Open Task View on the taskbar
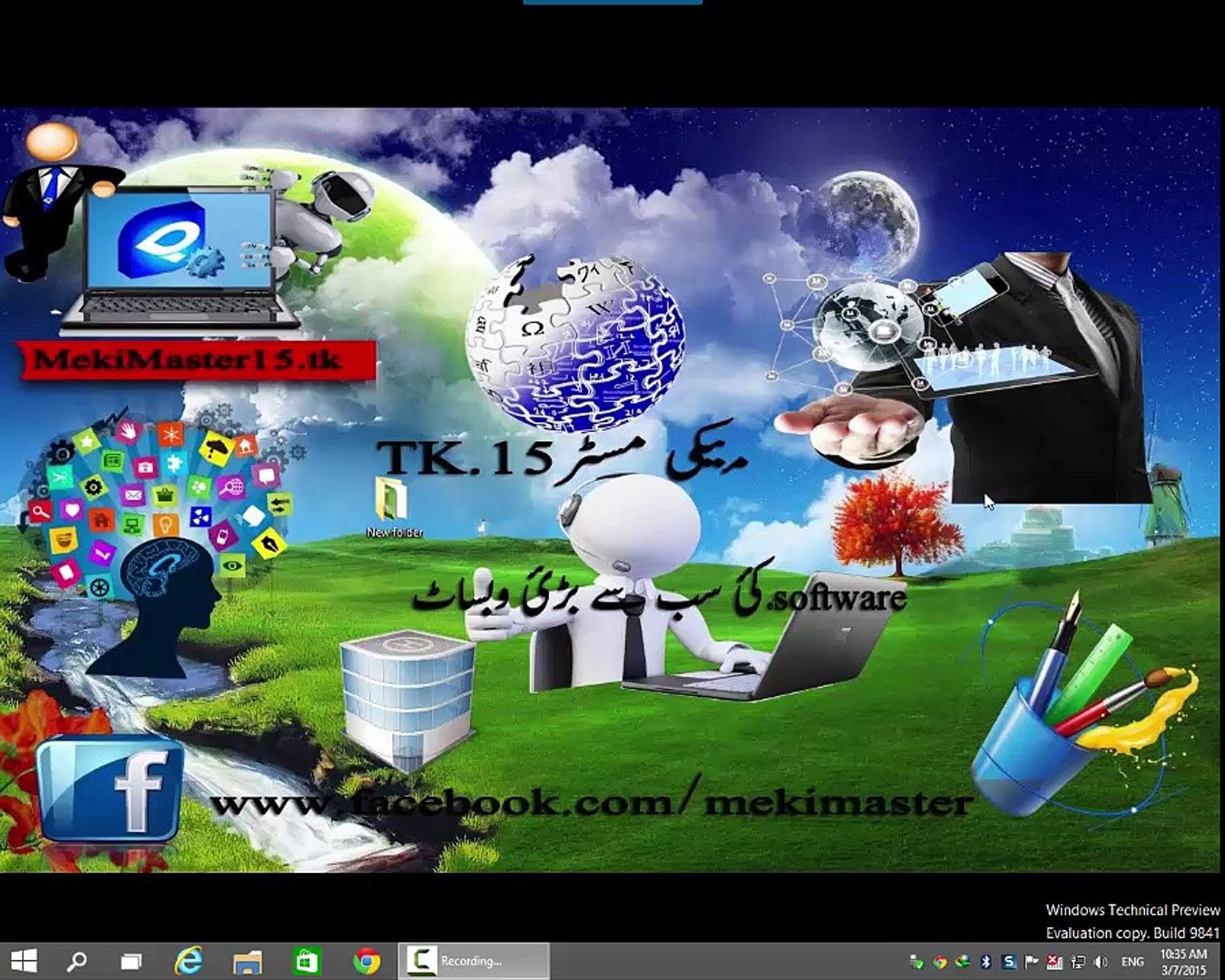The image size is (1225, 980). point(132,961)
